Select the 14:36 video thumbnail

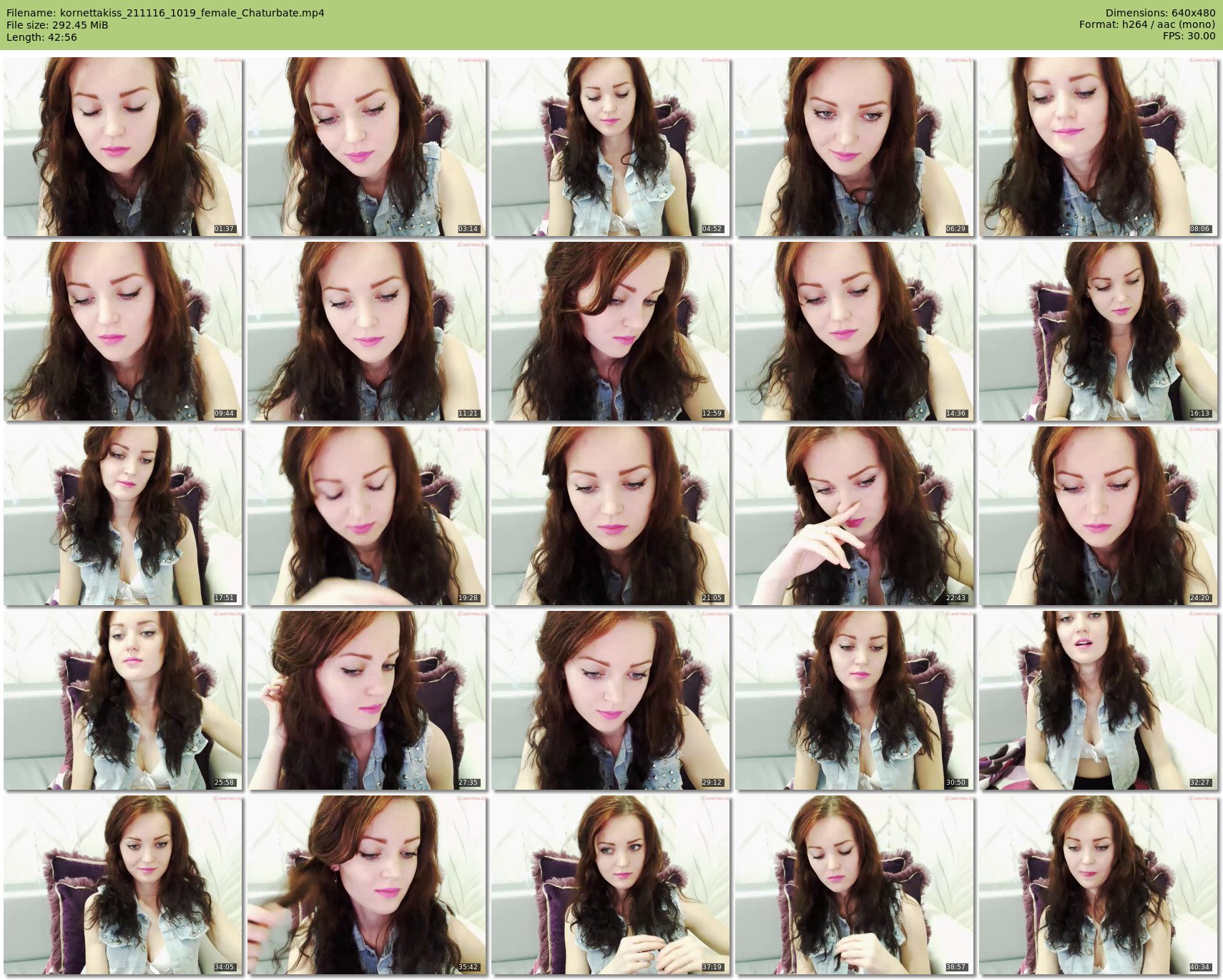855,331
